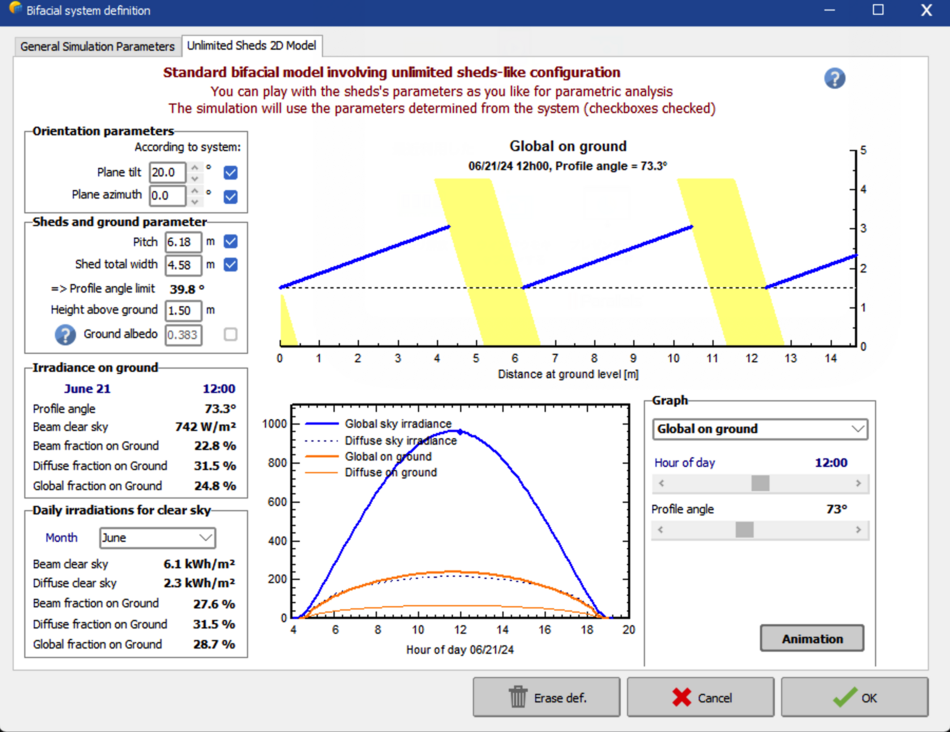Select the Unlimited Sheds 2D Model tab
950x732 pixels.
252,46
